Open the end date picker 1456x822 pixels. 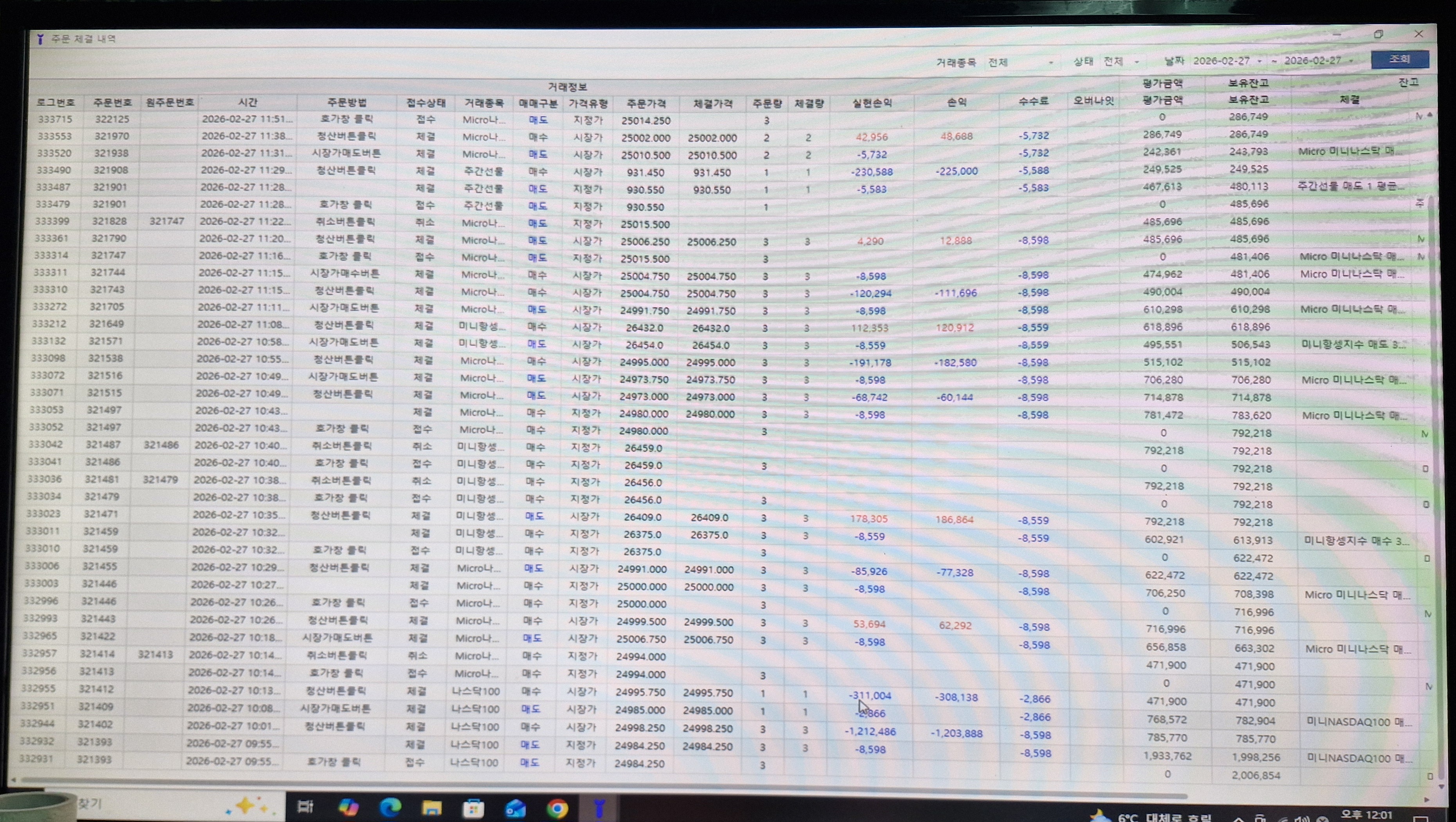[1319, 60]
